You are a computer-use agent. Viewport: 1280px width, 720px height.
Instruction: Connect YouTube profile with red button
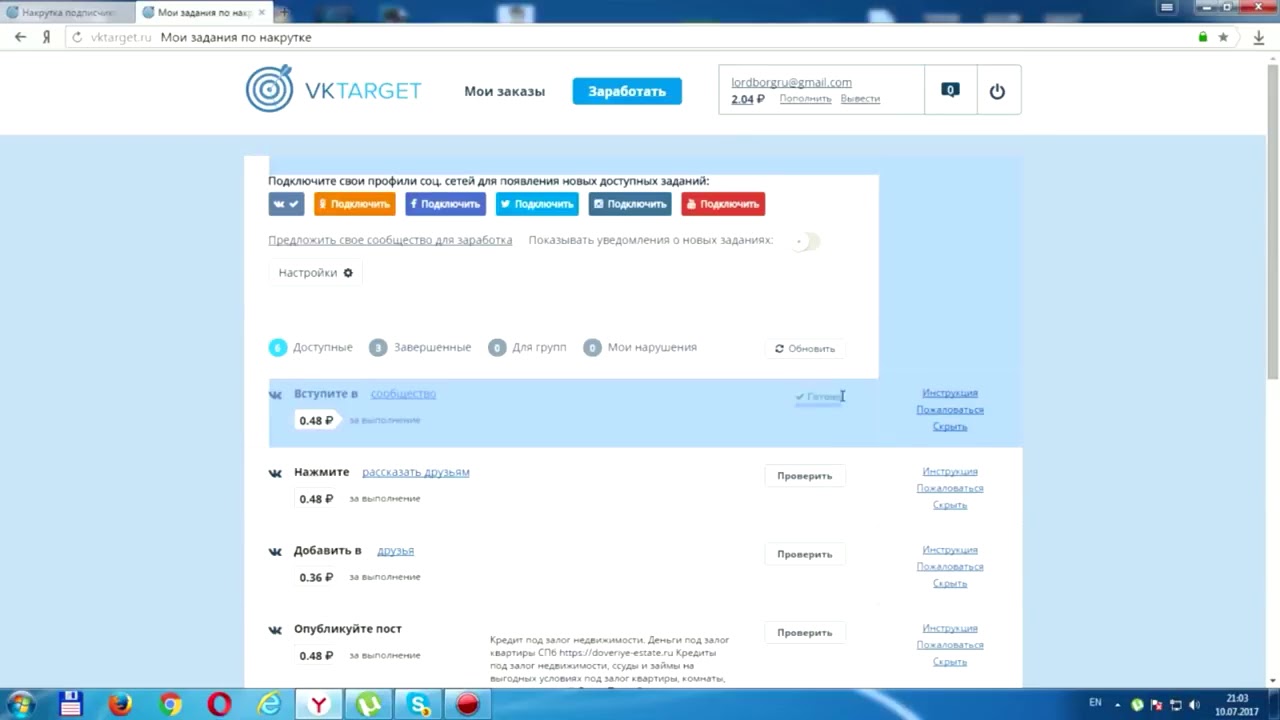[723, 204]
